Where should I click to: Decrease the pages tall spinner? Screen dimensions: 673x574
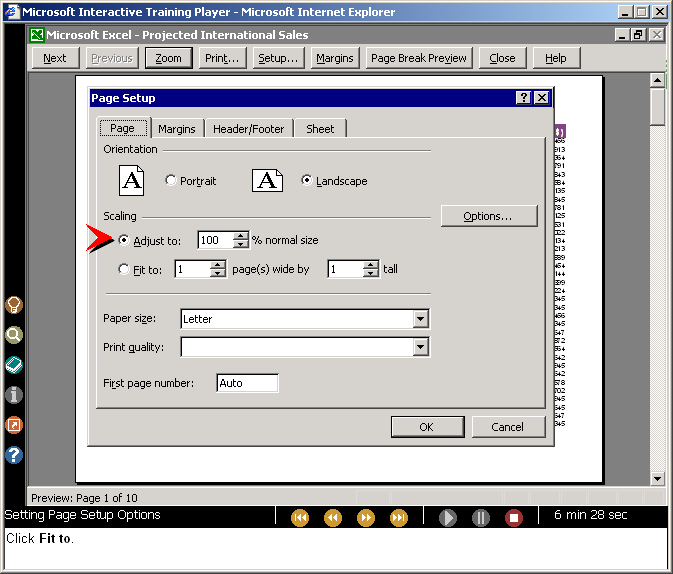point(370,273)
